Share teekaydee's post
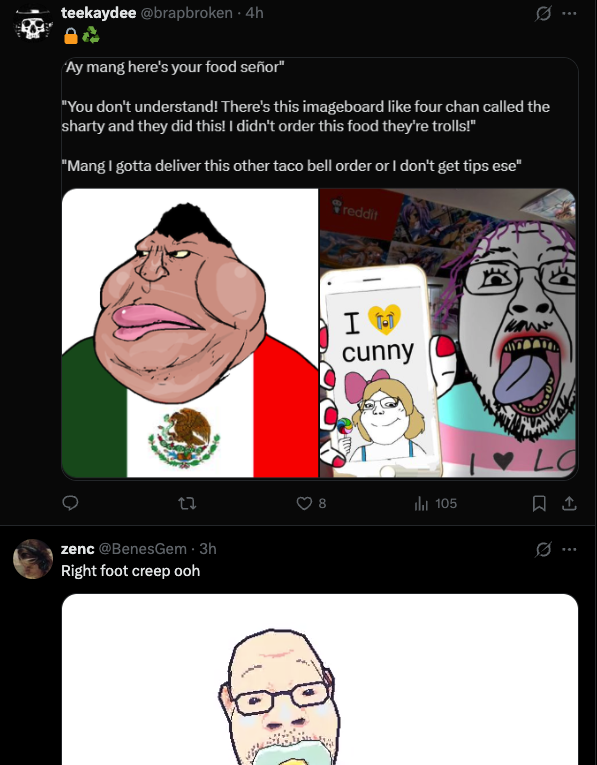 (569, 503)
